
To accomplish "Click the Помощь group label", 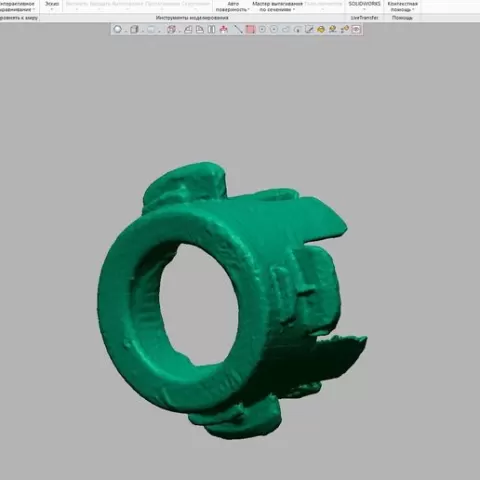I will 402,18.
